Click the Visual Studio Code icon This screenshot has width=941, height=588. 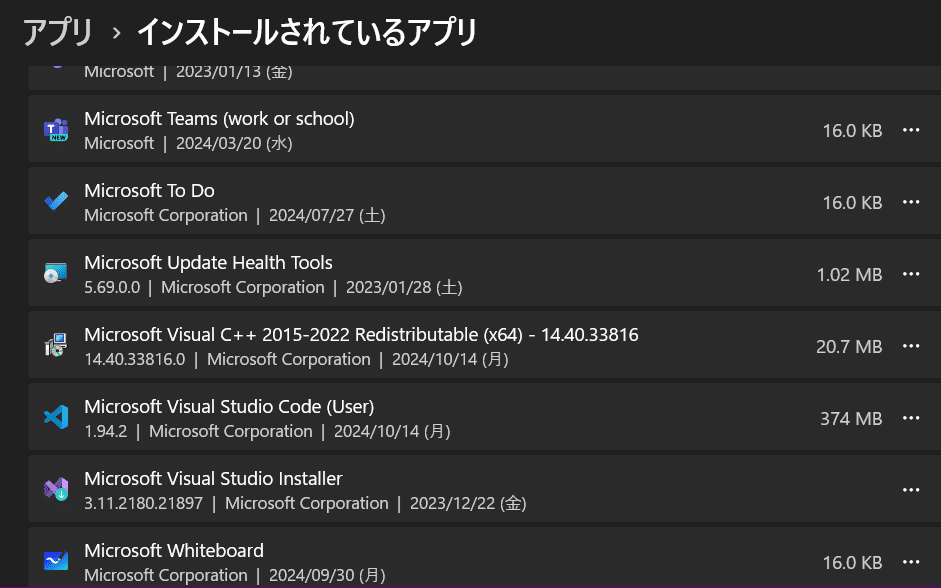point(56,417)
